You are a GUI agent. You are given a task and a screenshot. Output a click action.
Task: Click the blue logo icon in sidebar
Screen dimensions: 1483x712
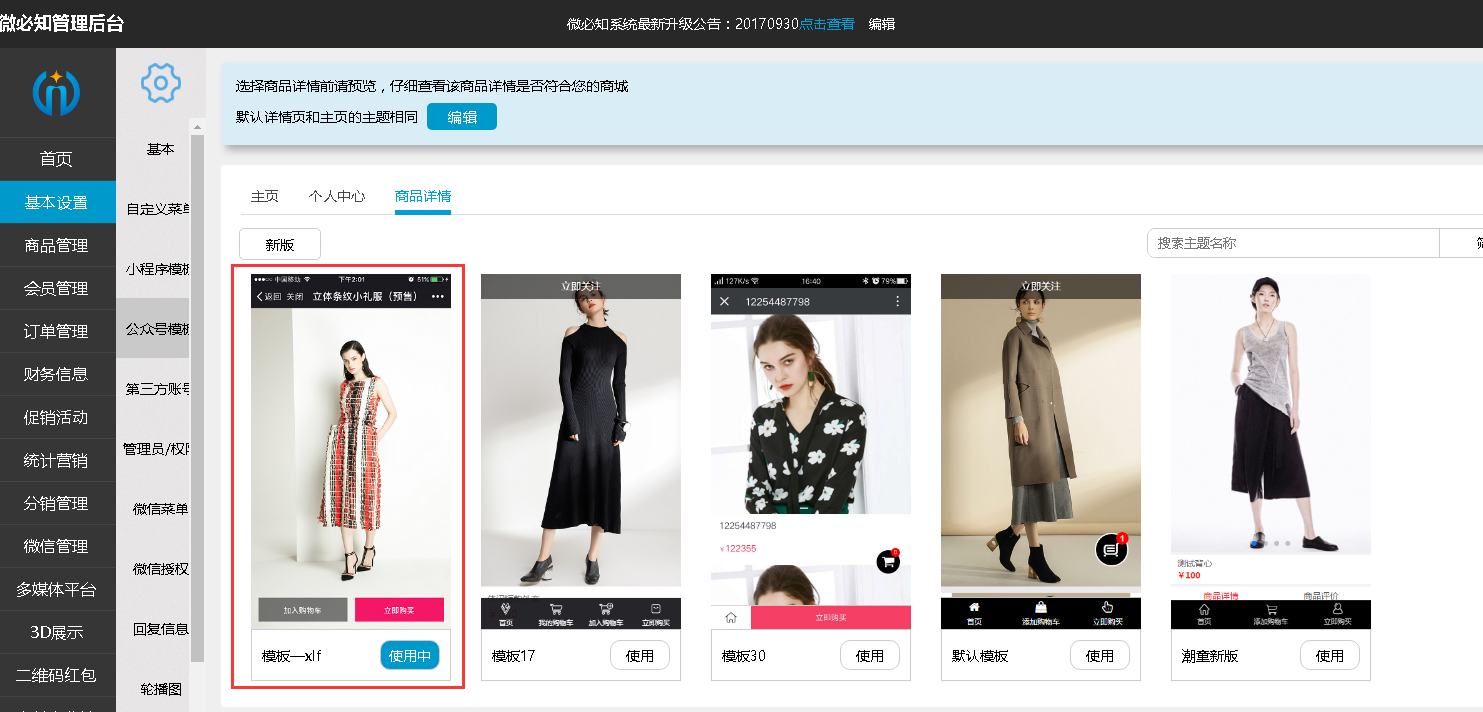pyautogui.click(x=57, y=92)
